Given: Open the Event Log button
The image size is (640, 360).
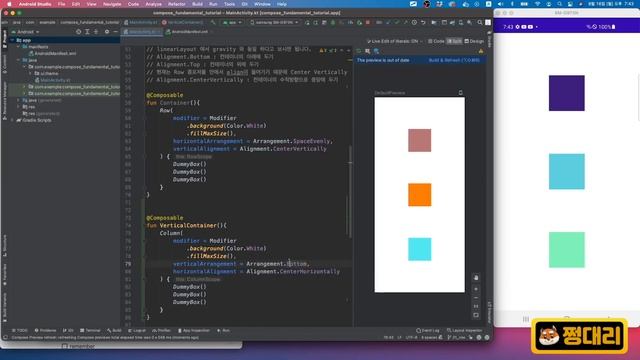Looking at the screenshot, I should pos(428,330).
